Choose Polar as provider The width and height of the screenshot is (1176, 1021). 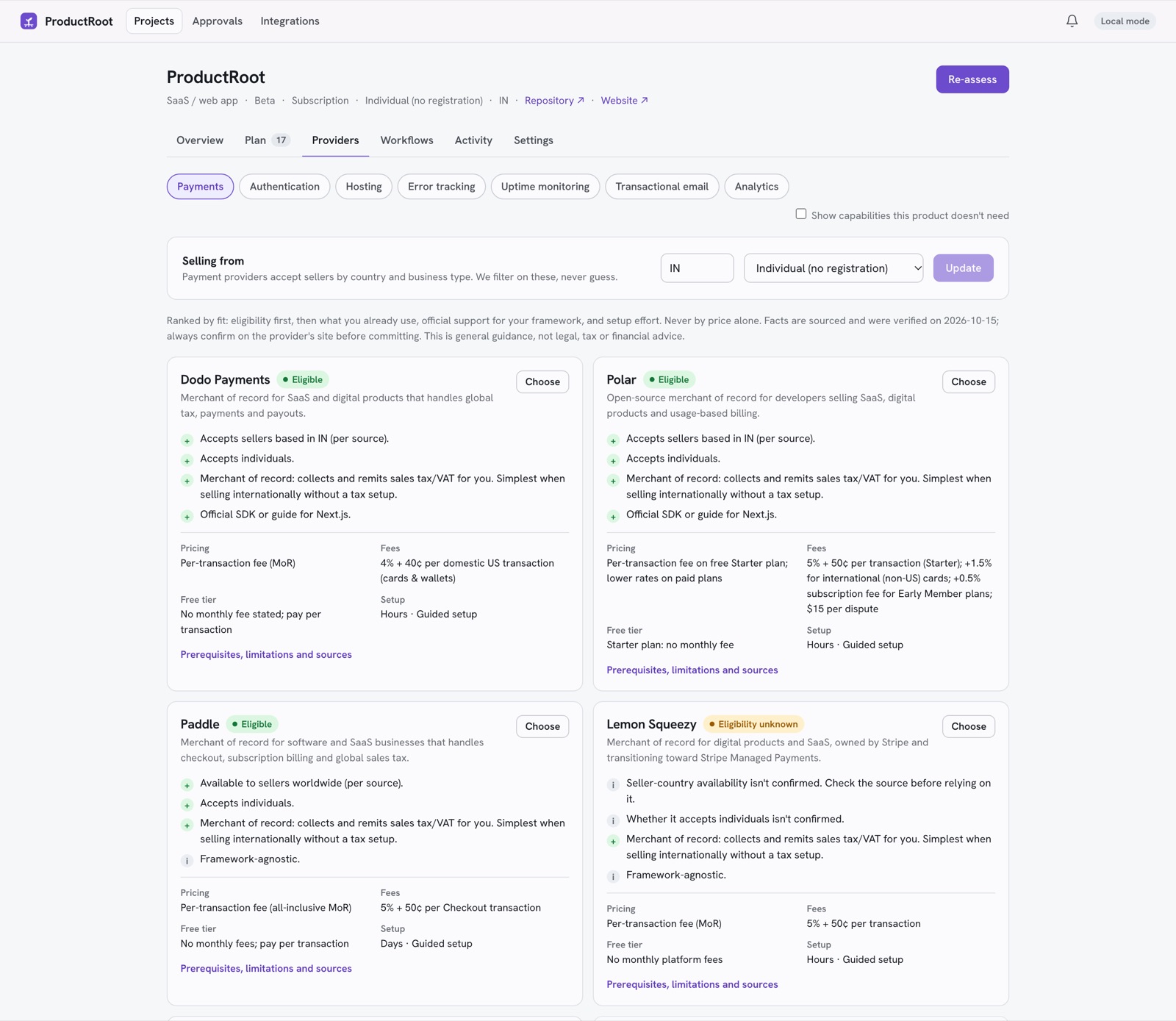[x=969, y=382]
